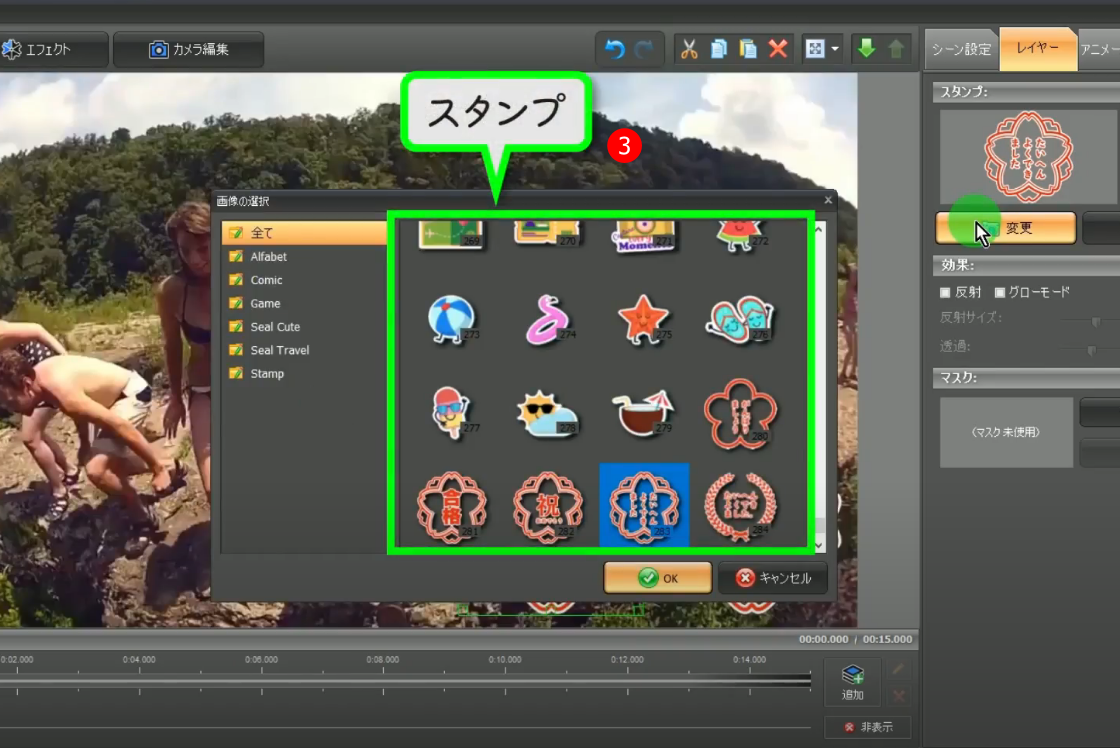Open the カメラ編集 tab
Screen dimensions: 1120x748
189,49
